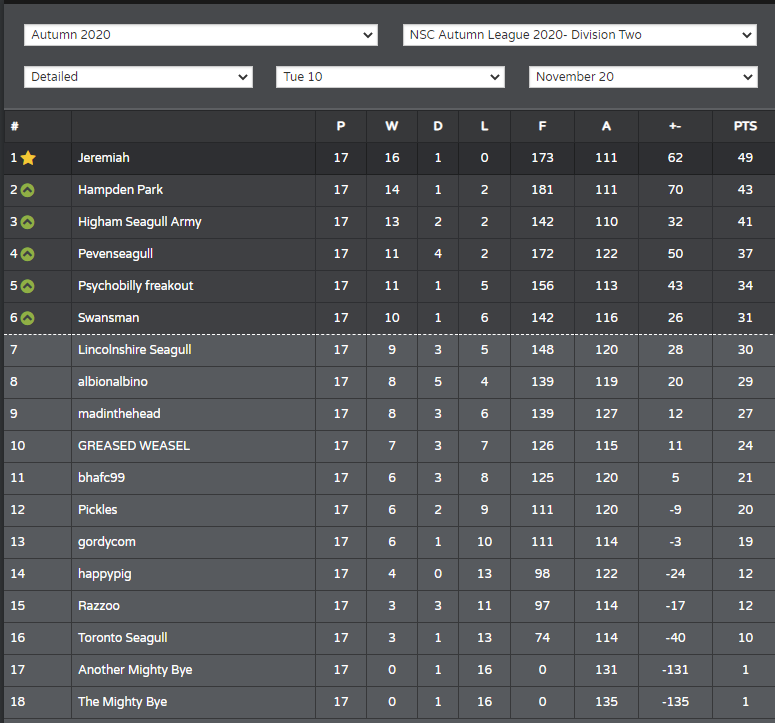This screenshot has height=723, width=775.
Task: Click the green up-arrow icon beside Hampden Park
Action: coord(28,190)
